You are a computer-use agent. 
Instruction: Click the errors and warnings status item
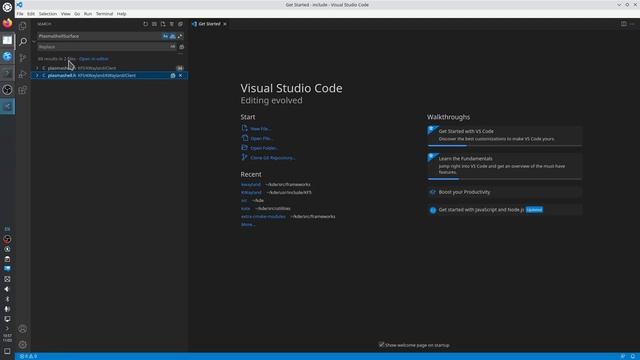[29, 356]
